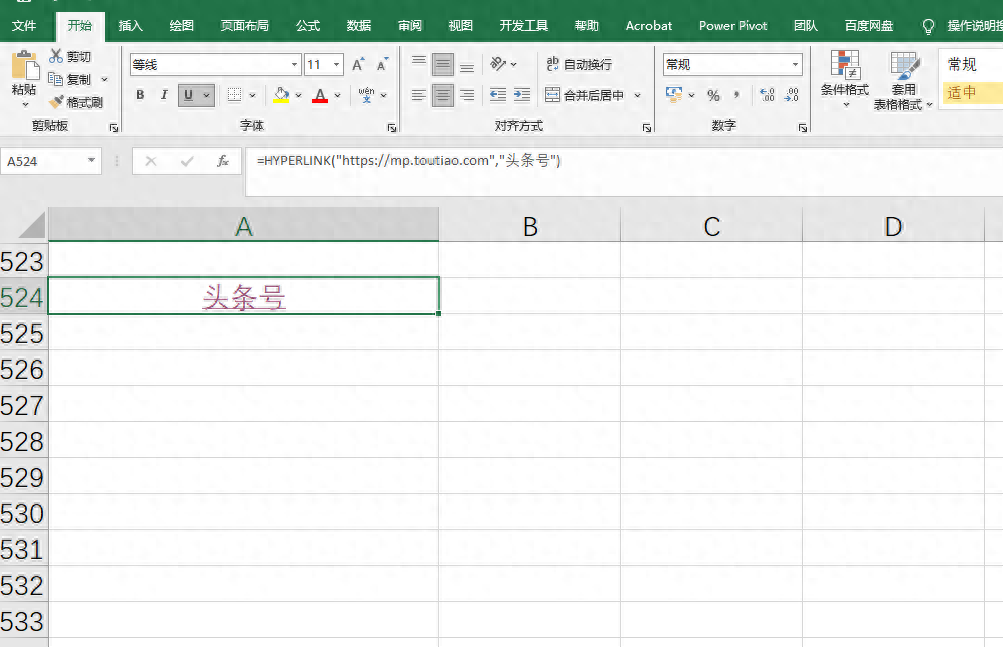Open the 头条号 hyperlink in A524
1003x647 pixels.
pyautogui.click(x=244, y=298)
